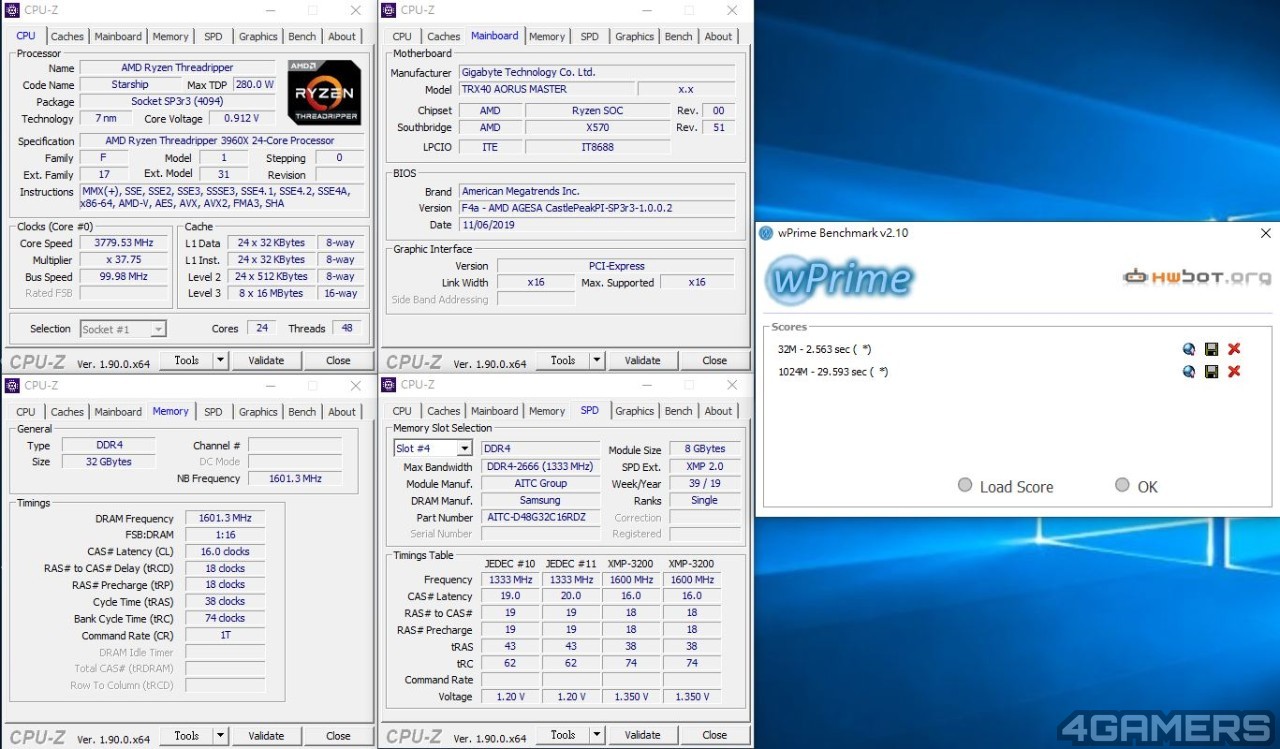Click the Command Rate value 1T

225,635
